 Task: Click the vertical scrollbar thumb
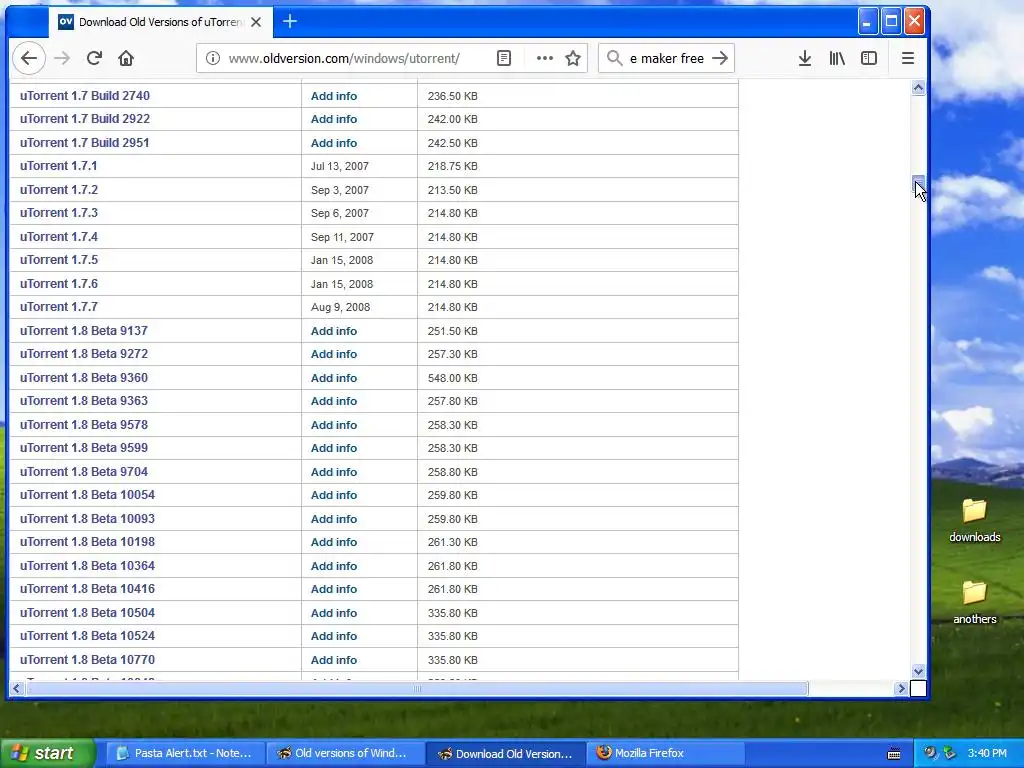pos(918,184)
